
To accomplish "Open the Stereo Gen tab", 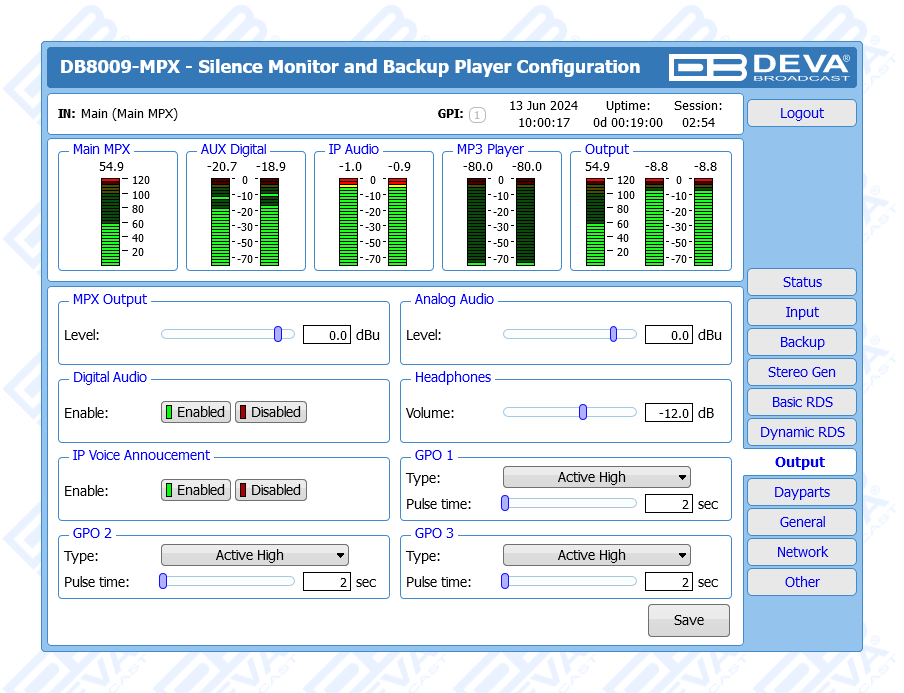I will [801, 372].
